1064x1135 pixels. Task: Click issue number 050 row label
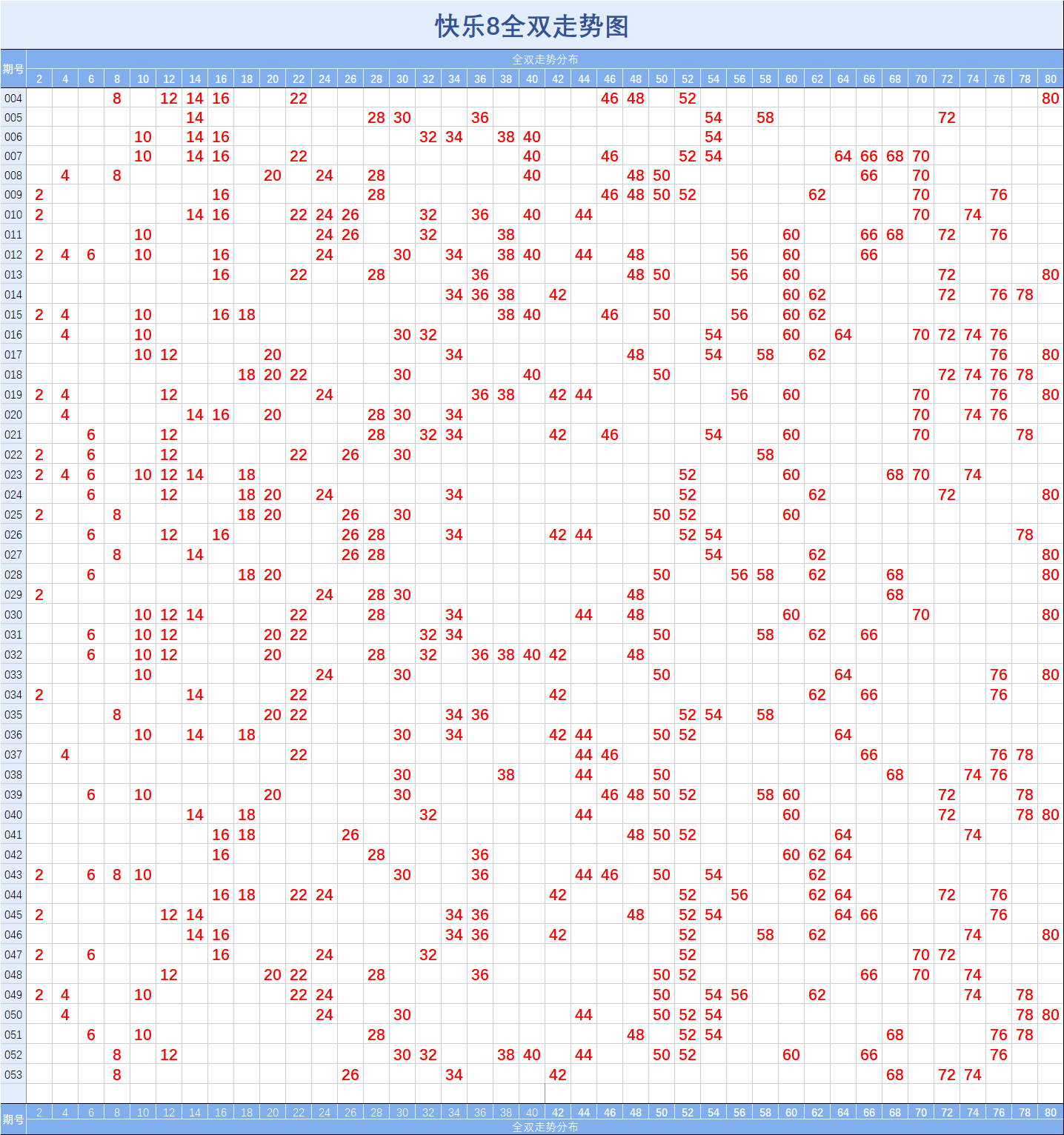13,1014
